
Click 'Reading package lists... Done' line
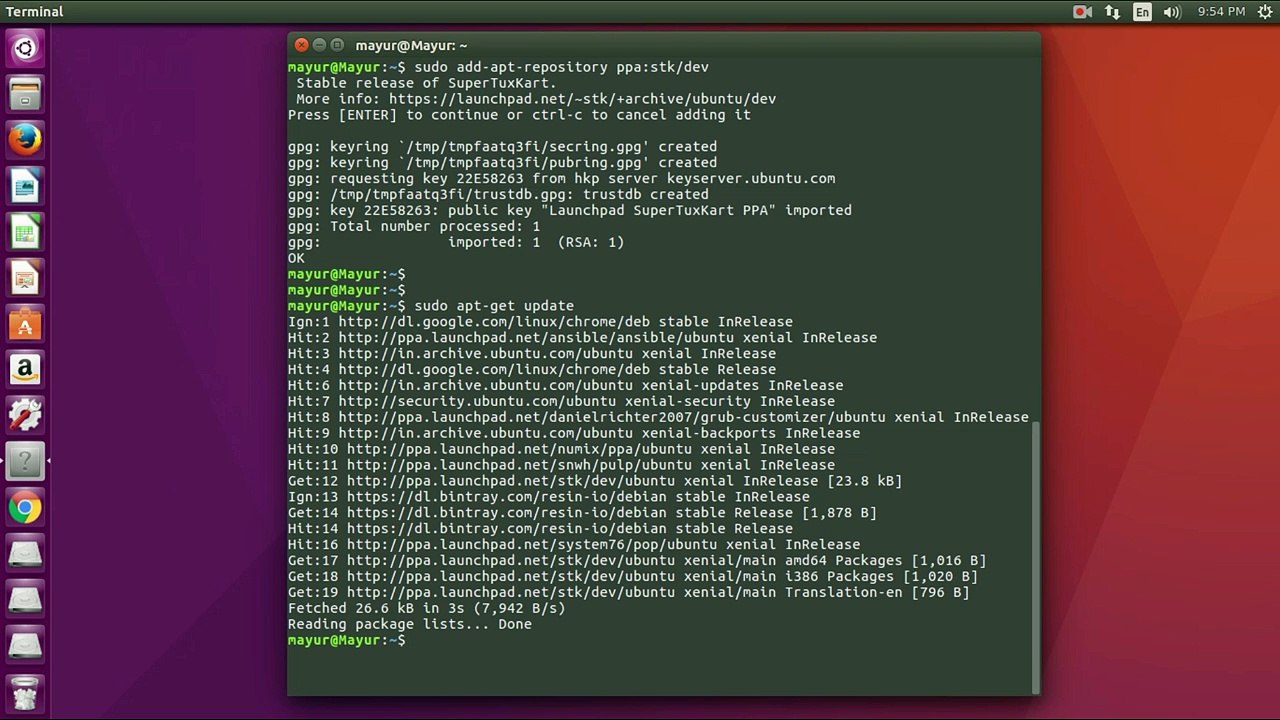click(x=410, y=625)
